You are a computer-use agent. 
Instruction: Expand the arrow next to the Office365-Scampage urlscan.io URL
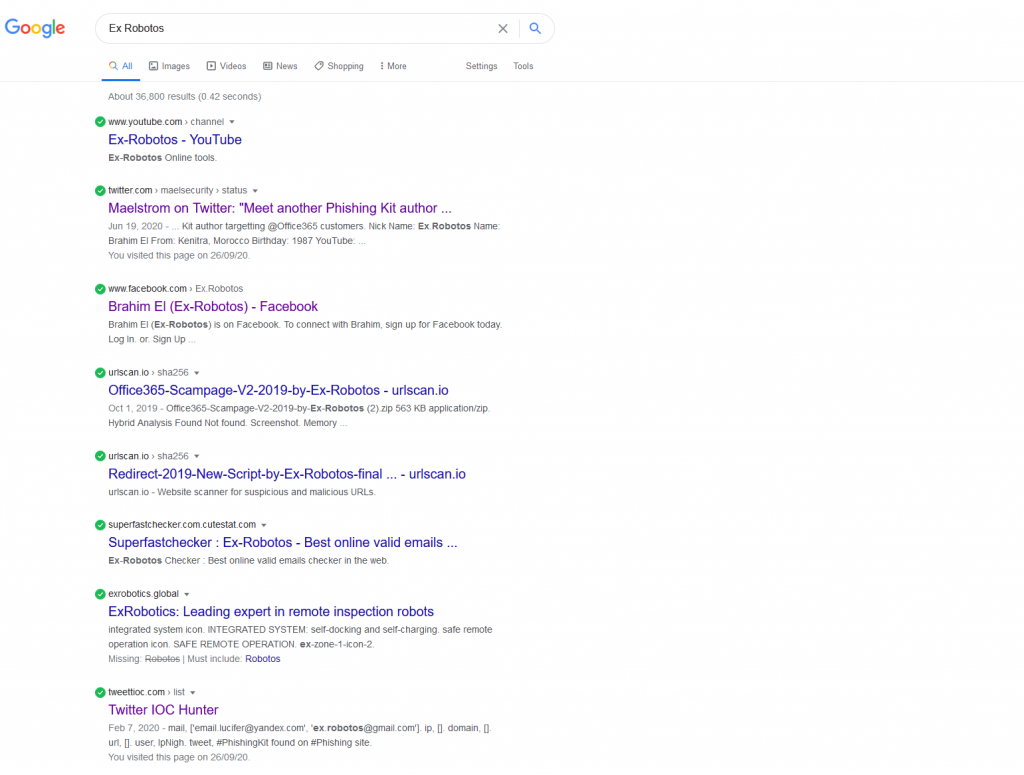coord(197,373)
